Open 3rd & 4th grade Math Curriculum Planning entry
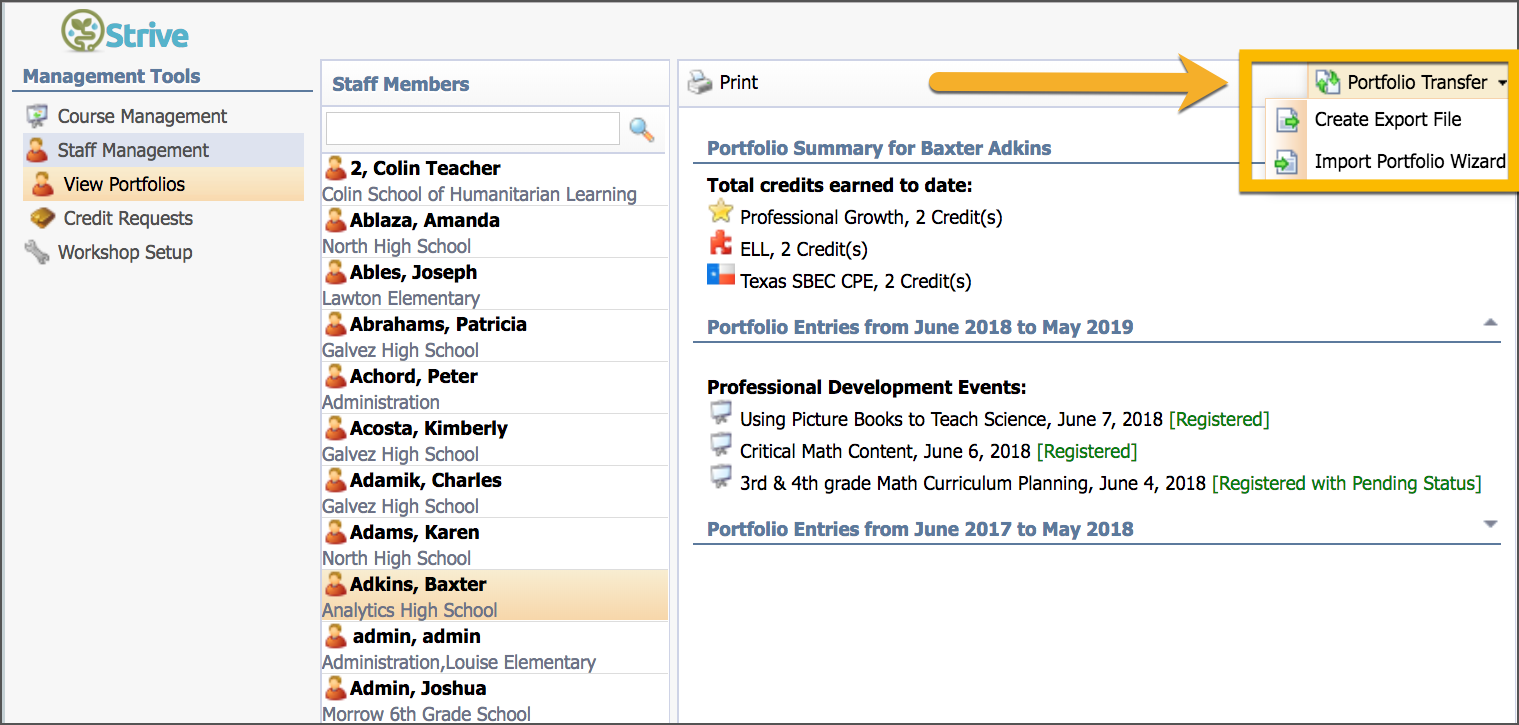1519x725 pixels. [973, 483]
